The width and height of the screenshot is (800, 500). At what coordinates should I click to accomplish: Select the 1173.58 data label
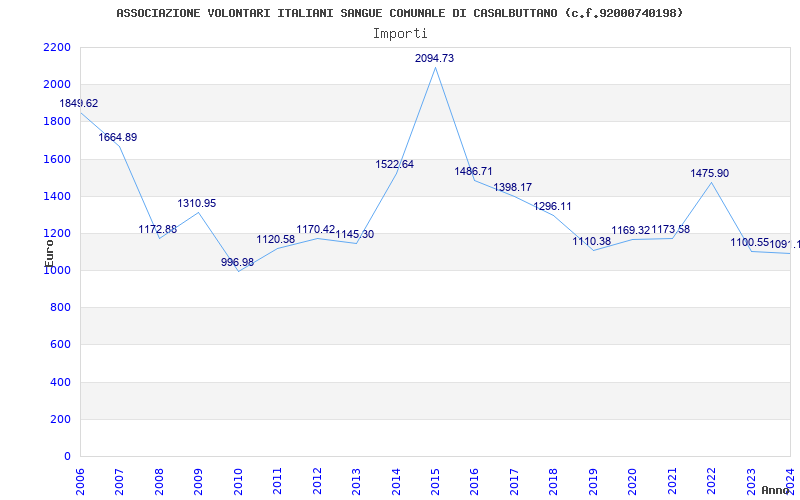671,230
